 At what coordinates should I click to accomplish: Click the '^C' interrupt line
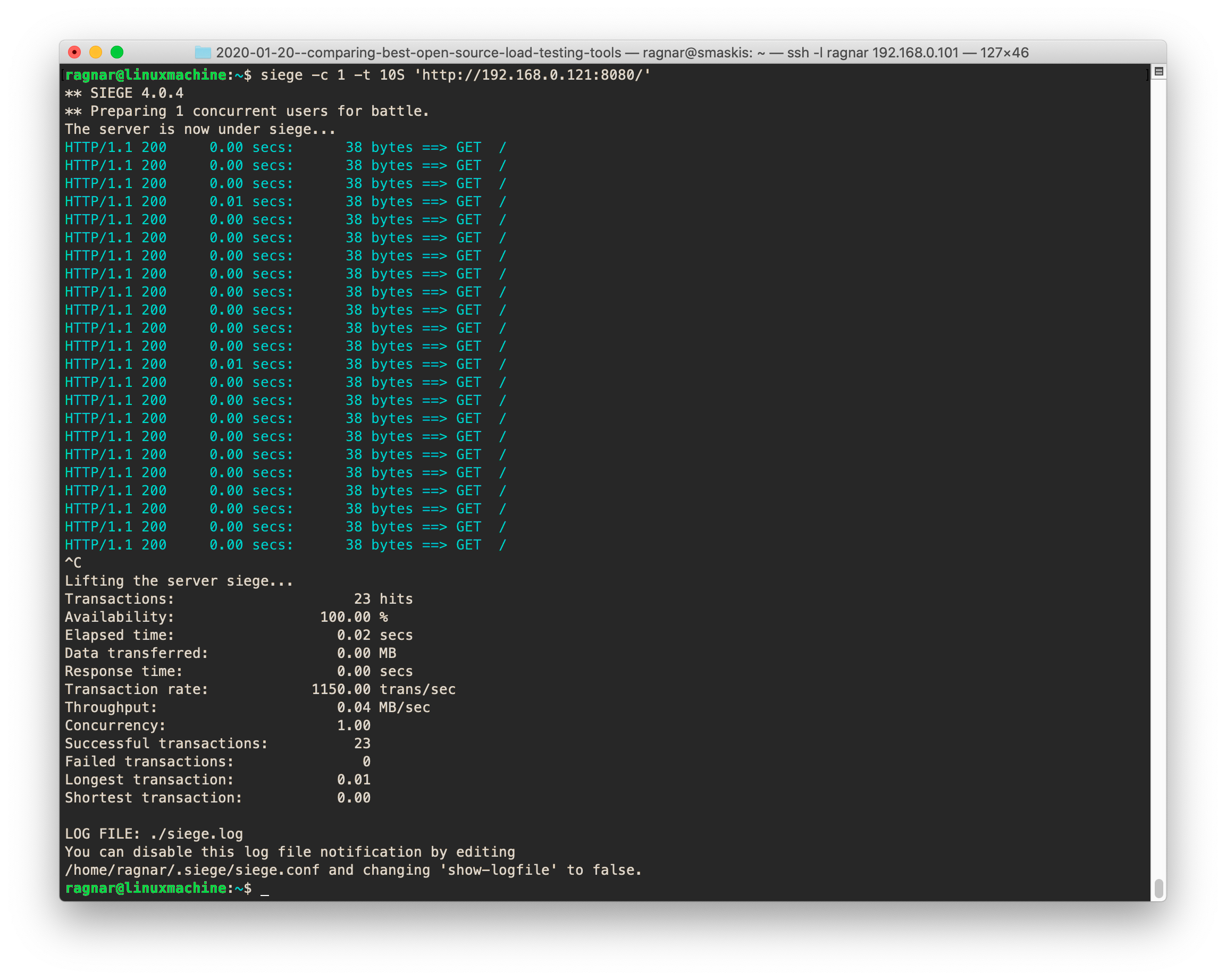click(x=73, y=563)
